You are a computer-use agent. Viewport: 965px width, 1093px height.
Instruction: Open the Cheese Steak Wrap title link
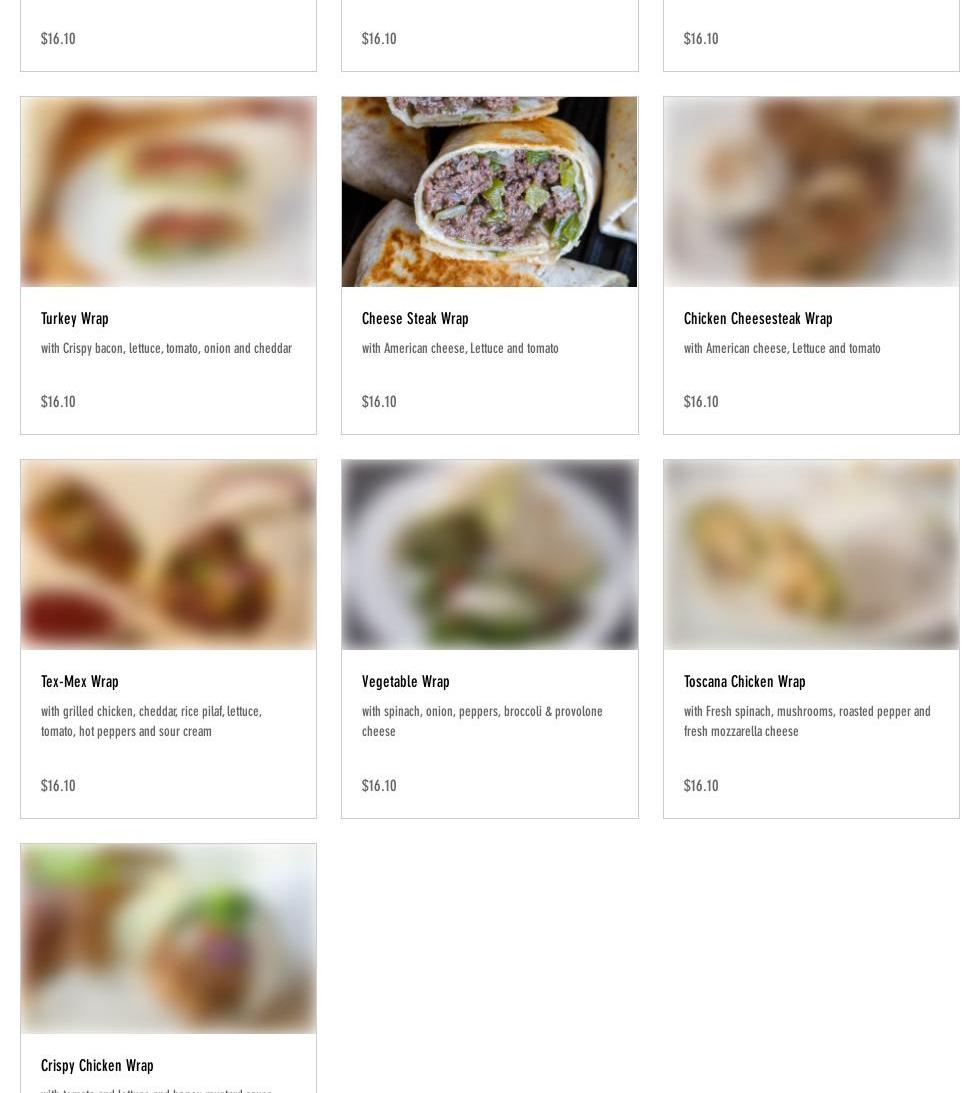tap(415, 318)
